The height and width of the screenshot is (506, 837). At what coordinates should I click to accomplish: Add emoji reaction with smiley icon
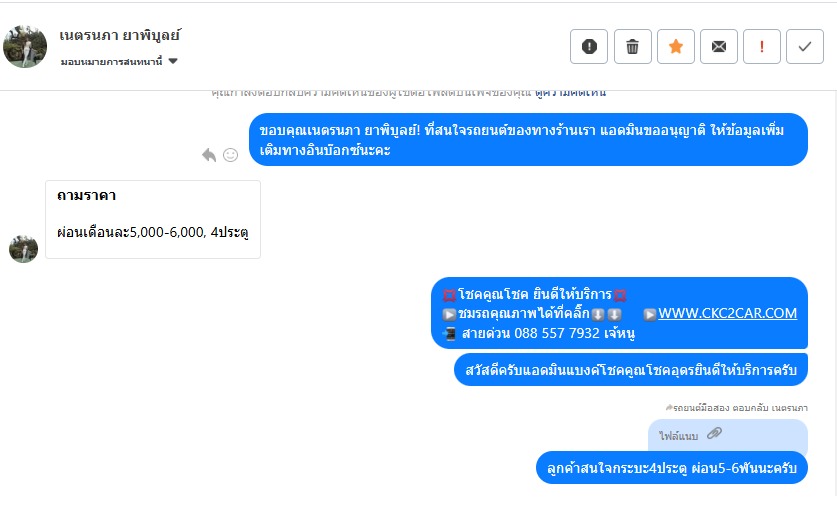tap(231, 155)
